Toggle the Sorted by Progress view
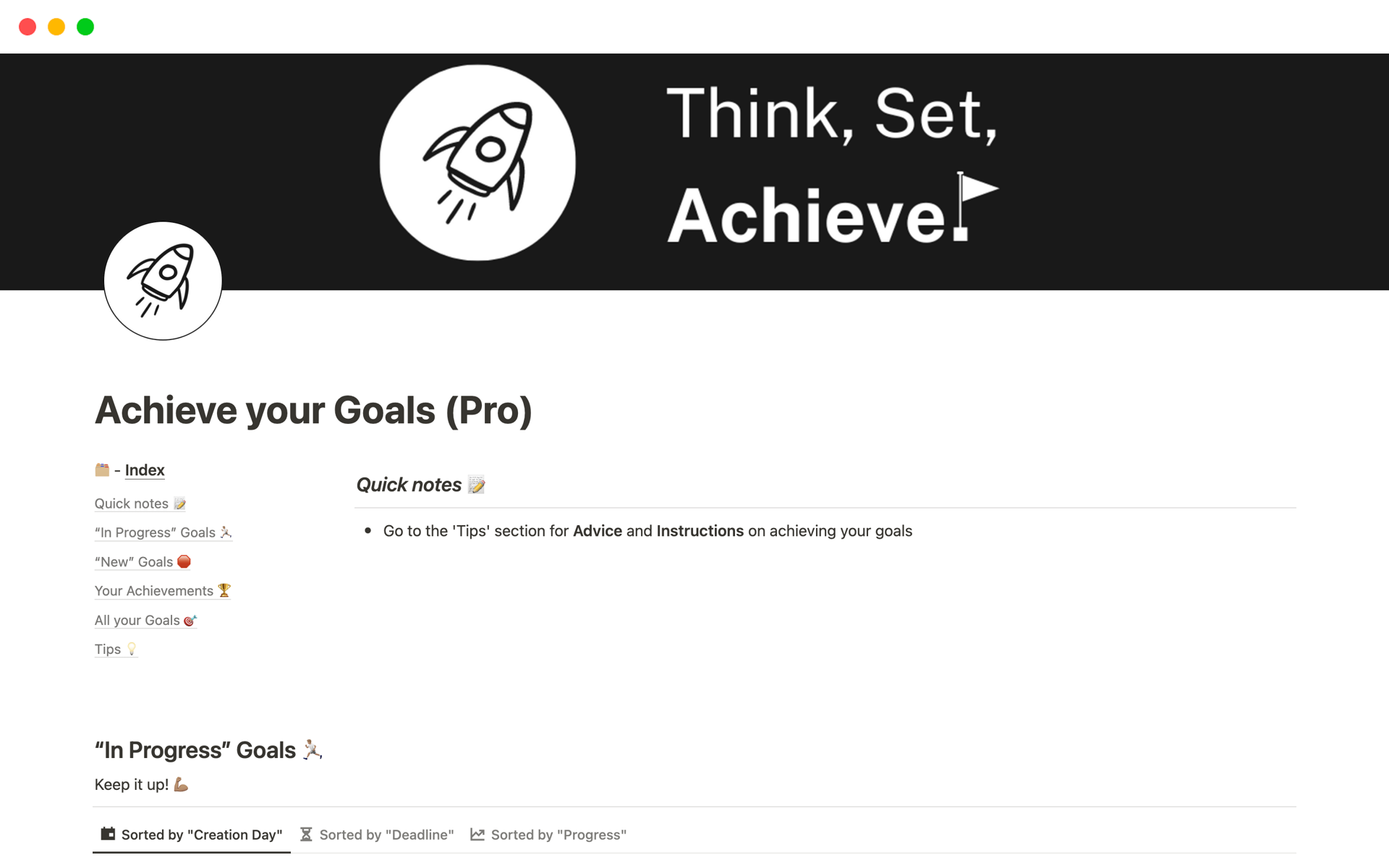Viewport: 1389px width, 868px height. tap(548, 834)
